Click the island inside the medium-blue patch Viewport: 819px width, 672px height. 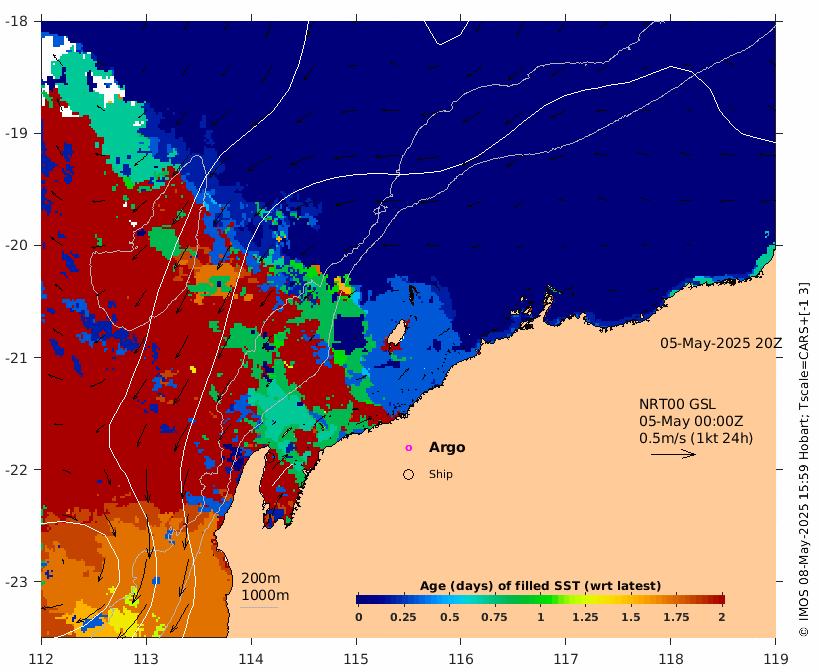pos(399,332)
